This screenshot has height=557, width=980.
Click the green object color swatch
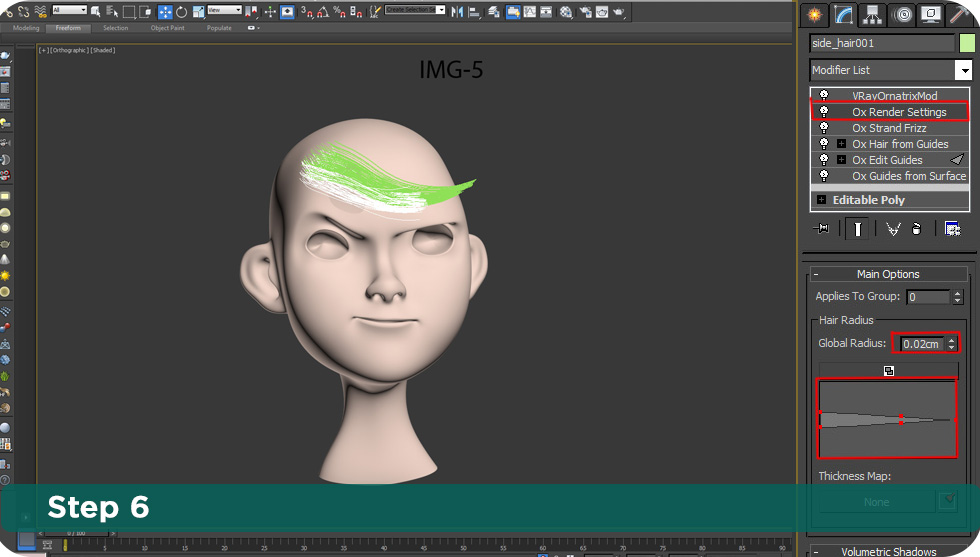(966, 44)
